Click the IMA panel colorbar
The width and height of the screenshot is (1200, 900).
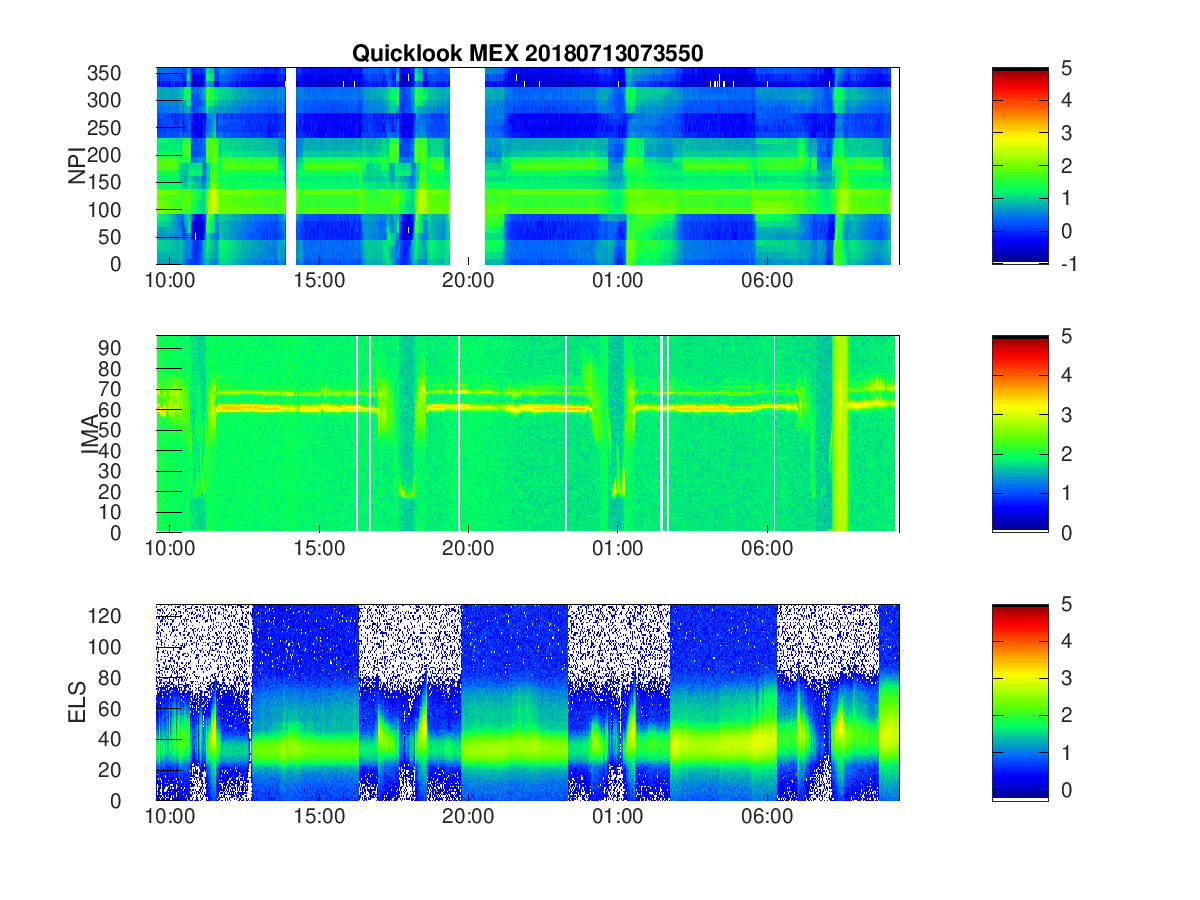click(1020, 434)
